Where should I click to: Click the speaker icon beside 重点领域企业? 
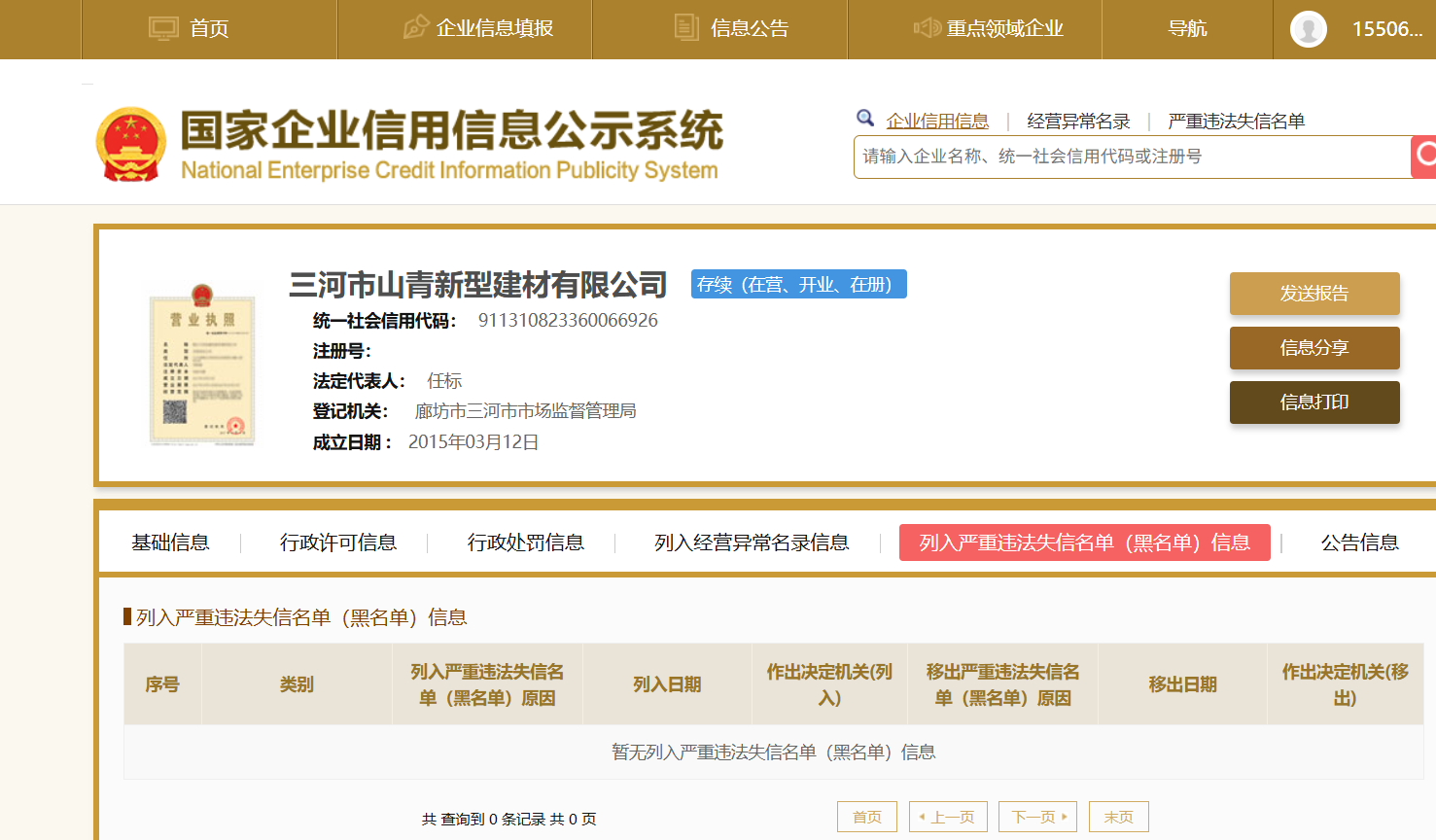pyautogui.click(x=927, y=28)
